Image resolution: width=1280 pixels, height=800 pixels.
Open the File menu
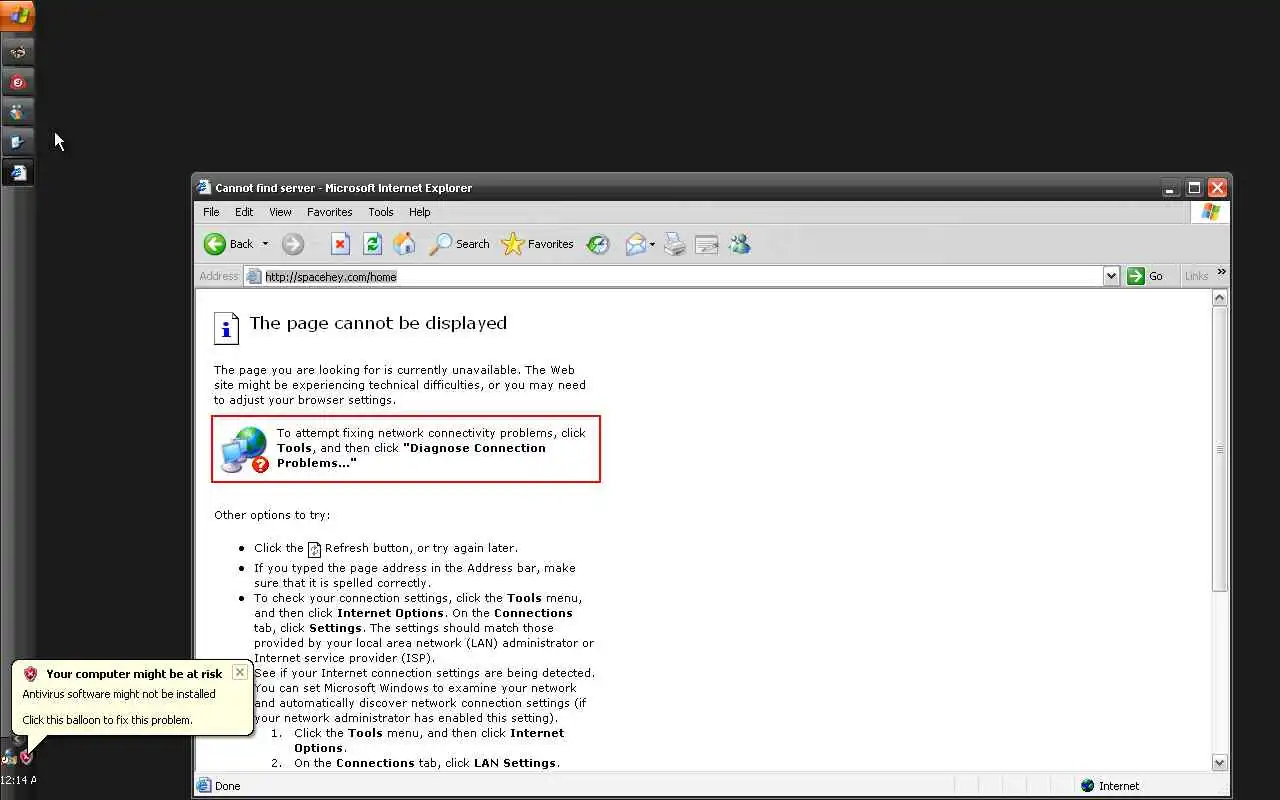[x=211, y=212]
